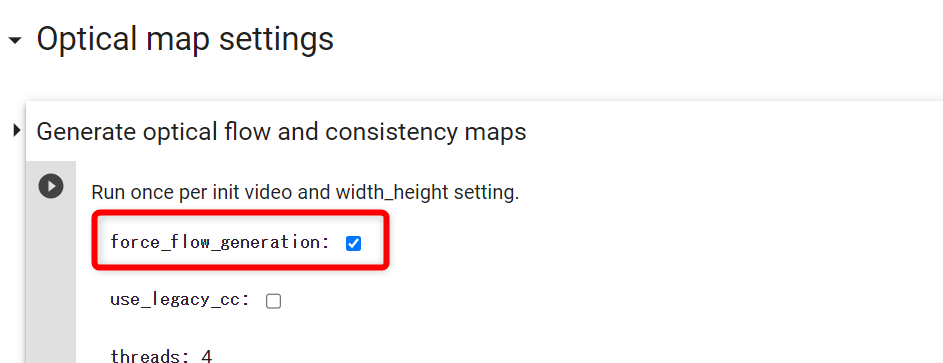Run the optical flow generation cell
943x363 pixels.
[x=51, y=186]
